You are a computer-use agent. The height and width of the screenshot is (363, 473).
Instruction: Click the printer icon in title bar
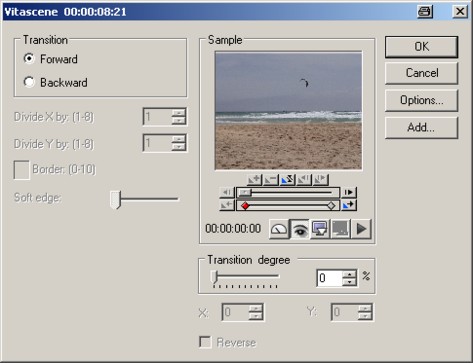point(425,12)
